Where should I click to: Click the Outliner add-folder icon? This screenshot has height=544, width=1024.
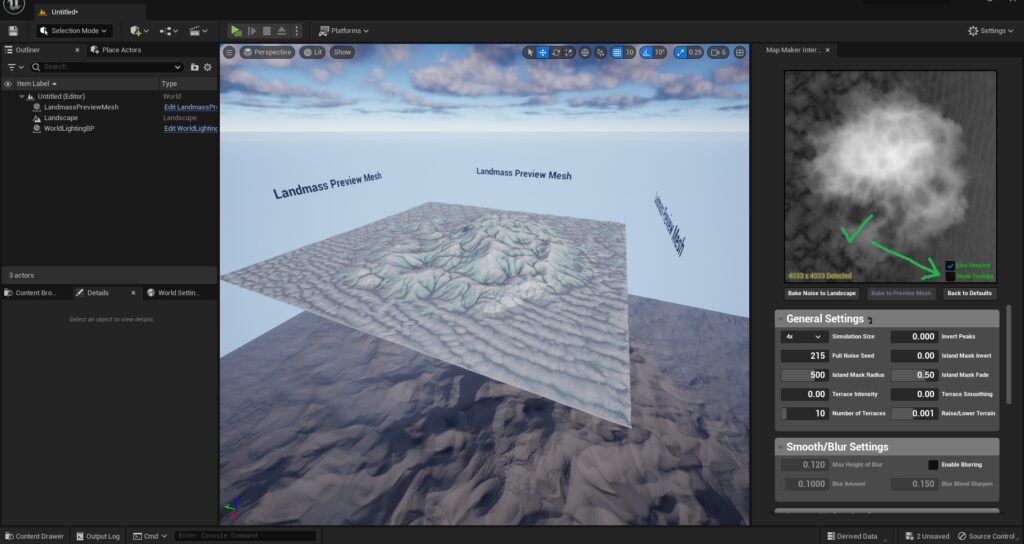[x=194, y=67]
